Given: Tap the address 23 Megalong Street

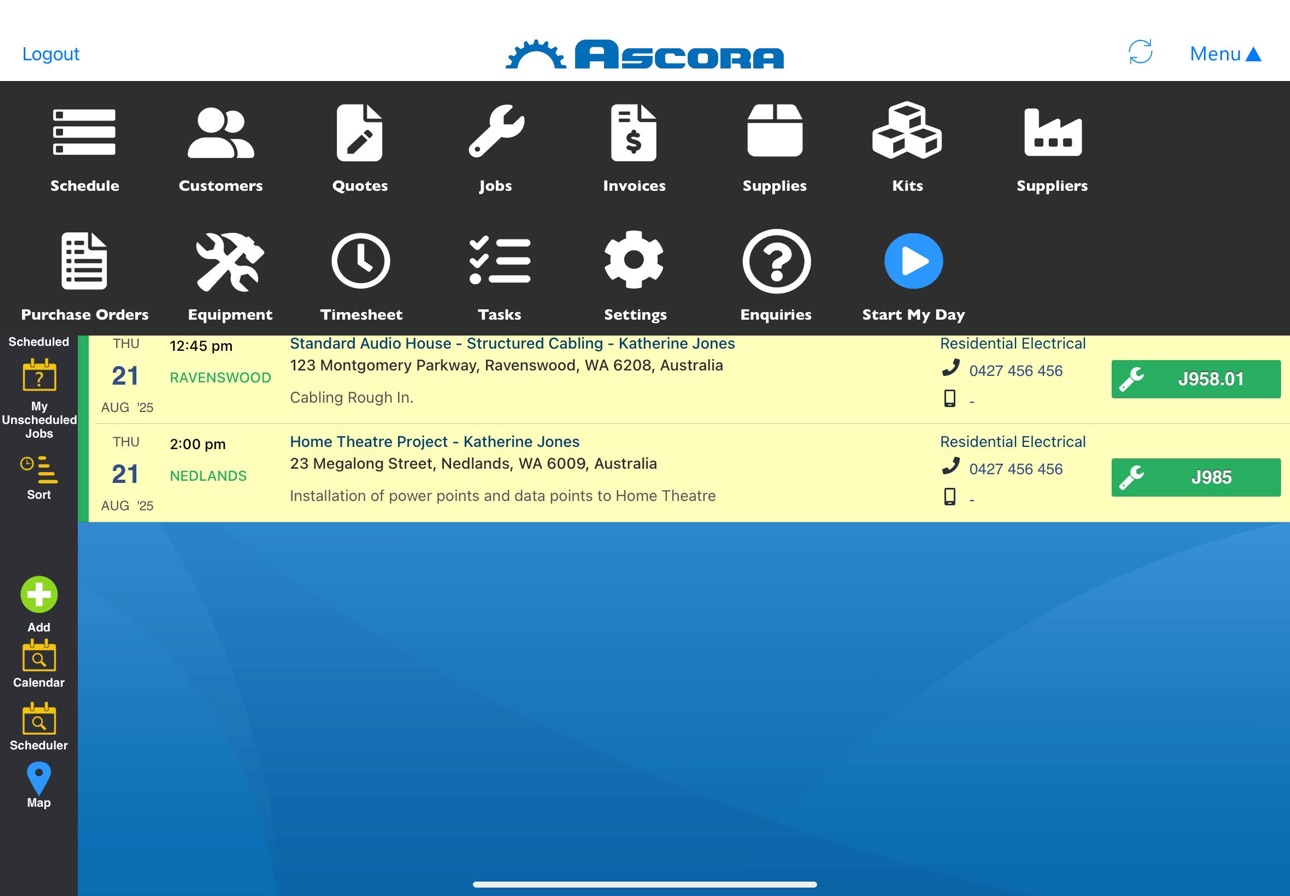Looking at the screenshot, I should pos(473,463).
